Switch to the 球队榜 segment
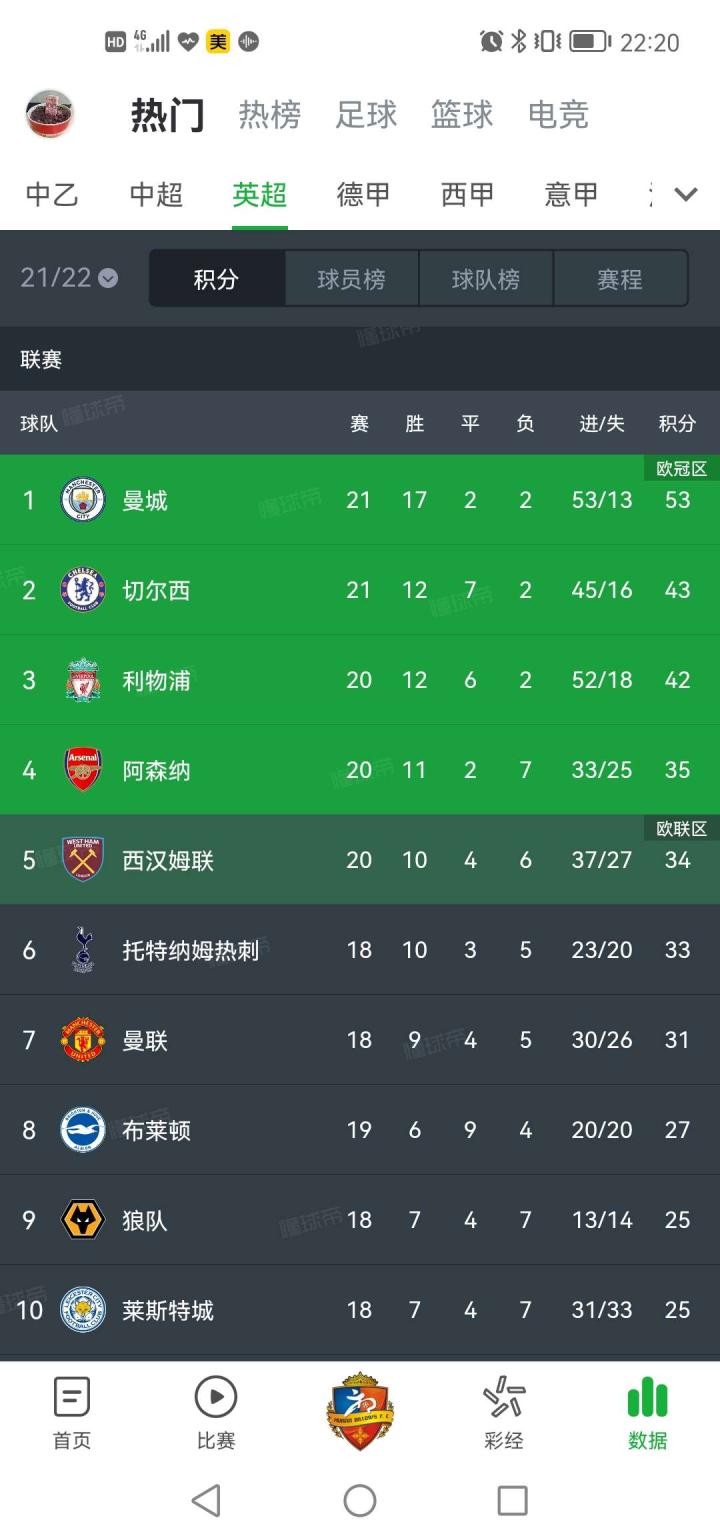This screenshot has width=720, height=1540. [486, 279]
